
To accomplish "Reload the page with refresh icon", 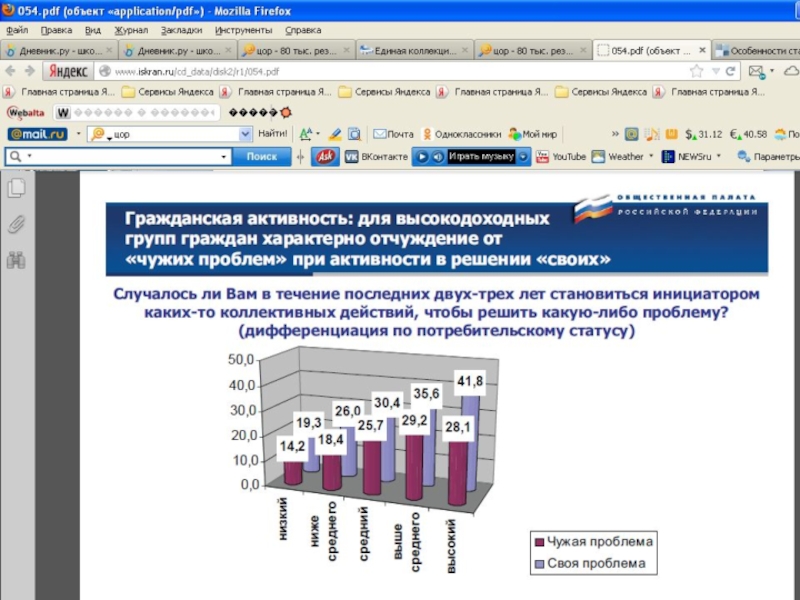I will point(730,71).
